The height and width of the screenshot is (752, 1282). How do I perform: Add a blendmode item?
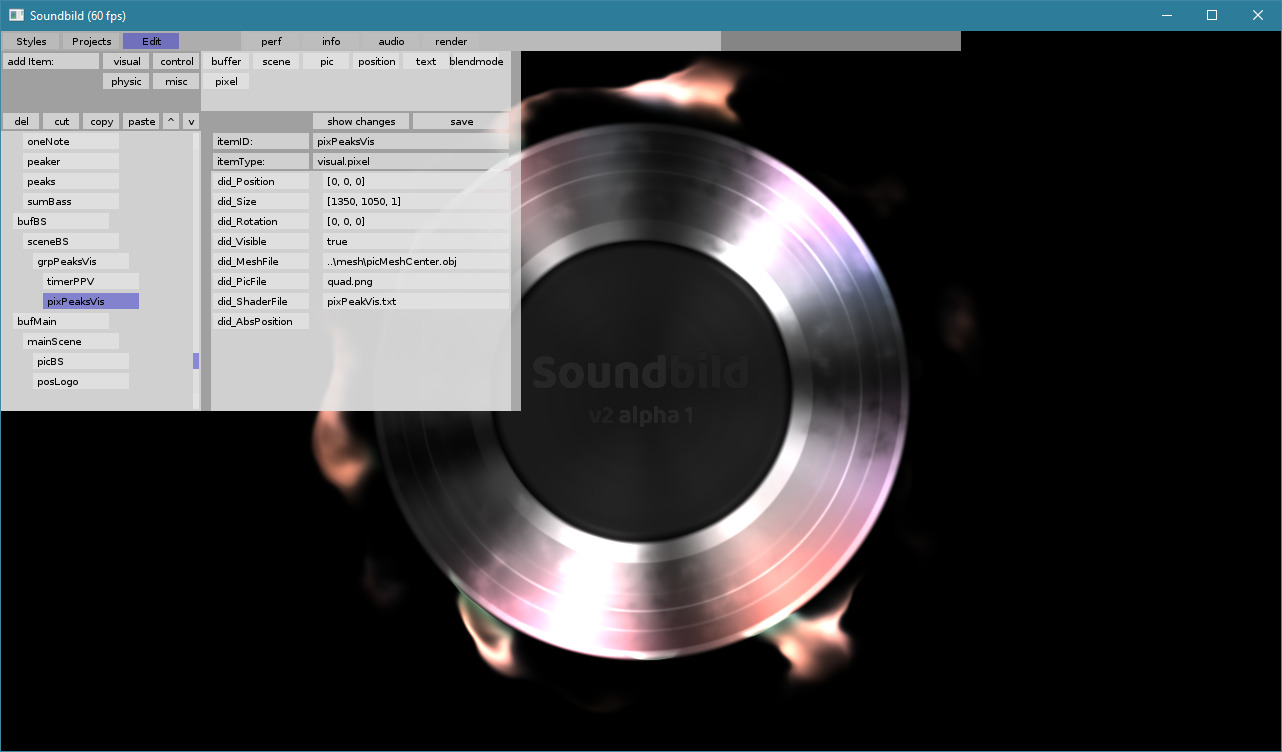[x=476, y=61]
